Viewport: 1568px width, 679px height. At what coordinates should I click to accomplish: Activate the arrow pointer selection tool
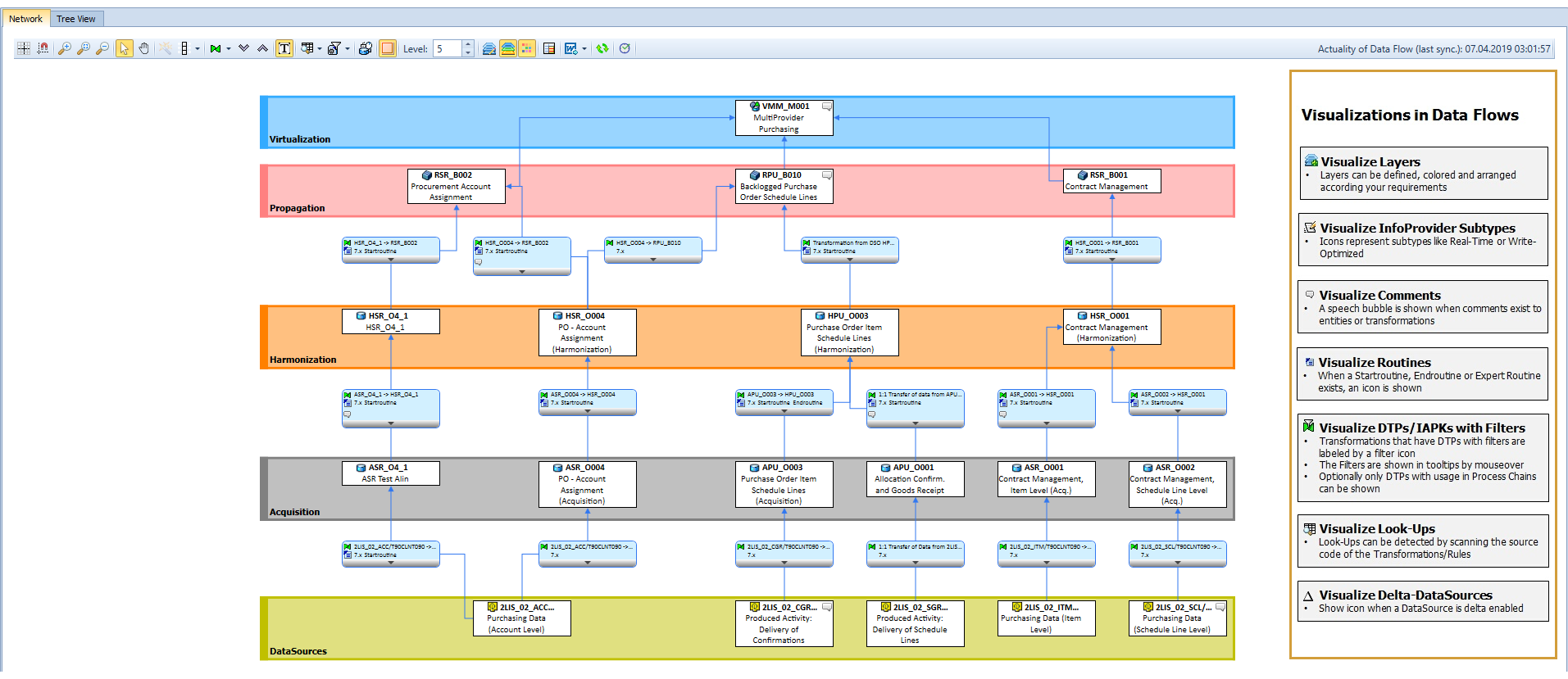pyautogui.click(x=124, y=49)
